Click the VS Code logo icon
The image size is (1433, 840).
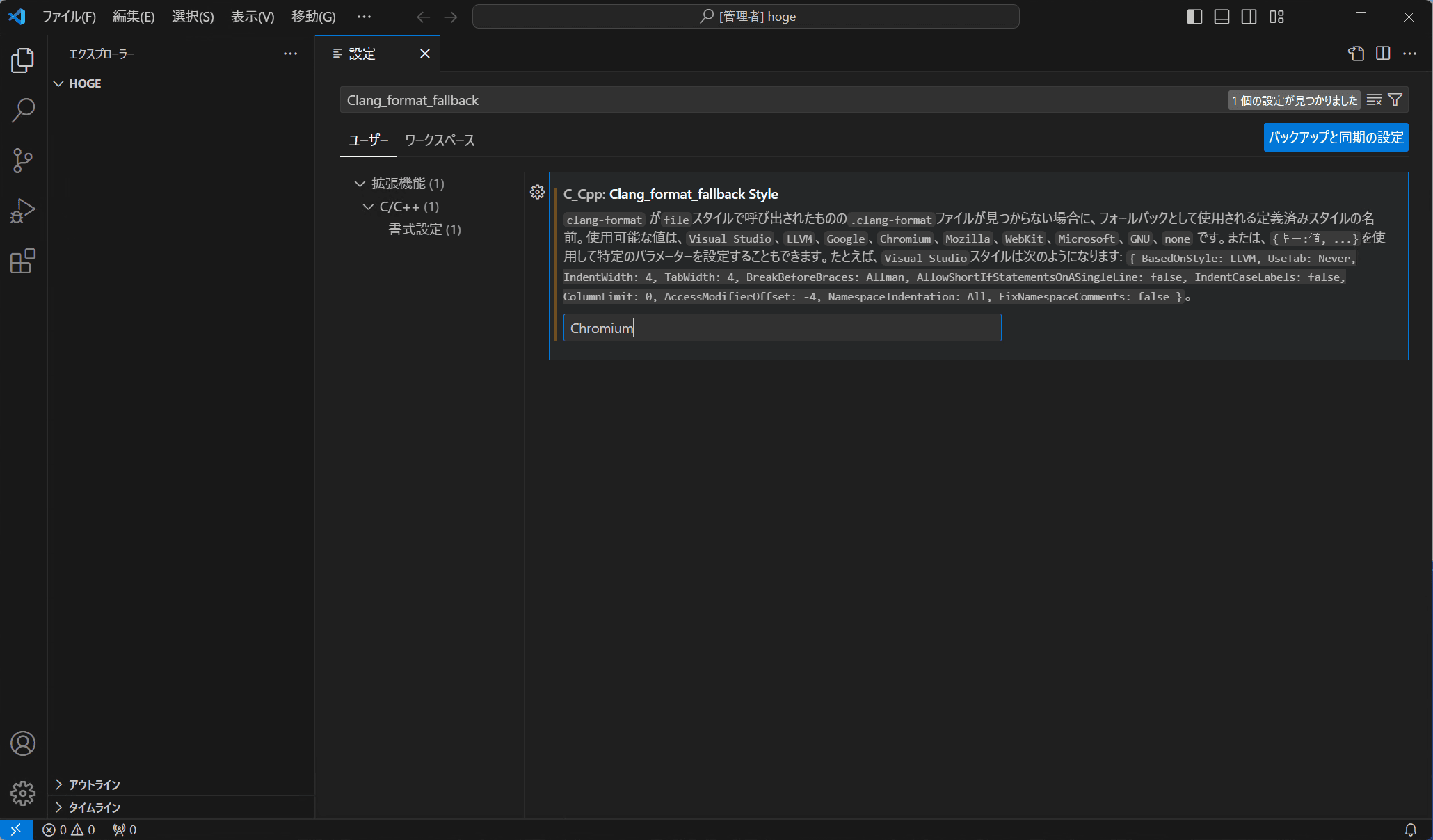(x=17, y=17)
